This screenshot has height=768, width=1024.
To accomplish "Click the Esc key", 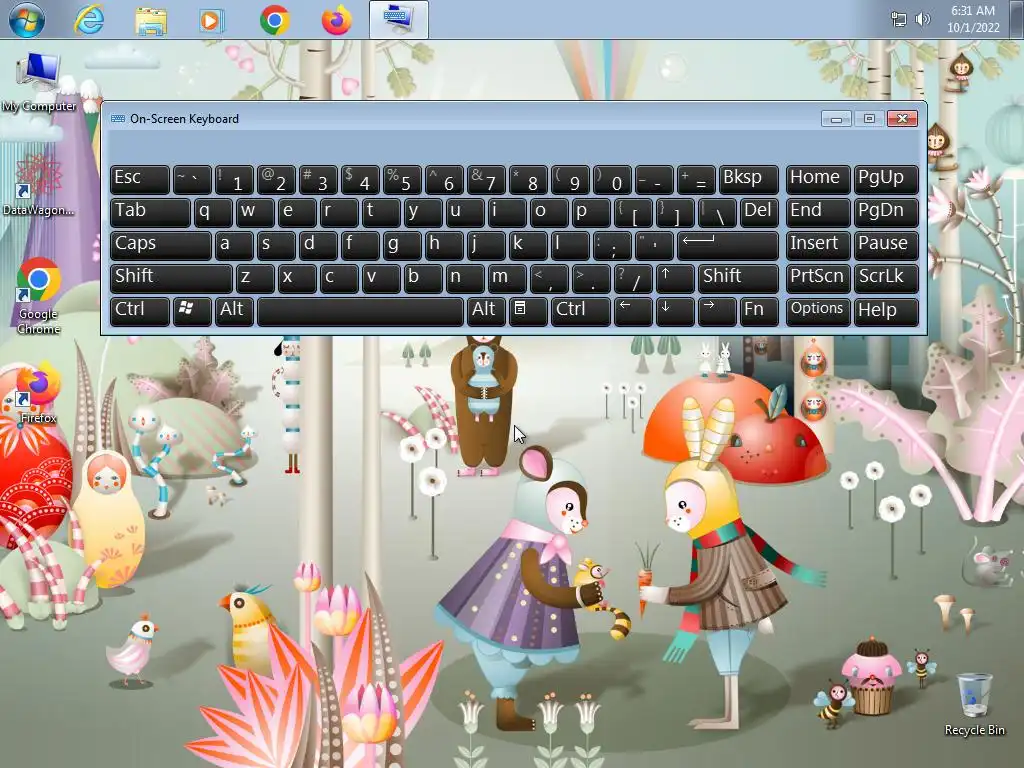I will [140, 180].
